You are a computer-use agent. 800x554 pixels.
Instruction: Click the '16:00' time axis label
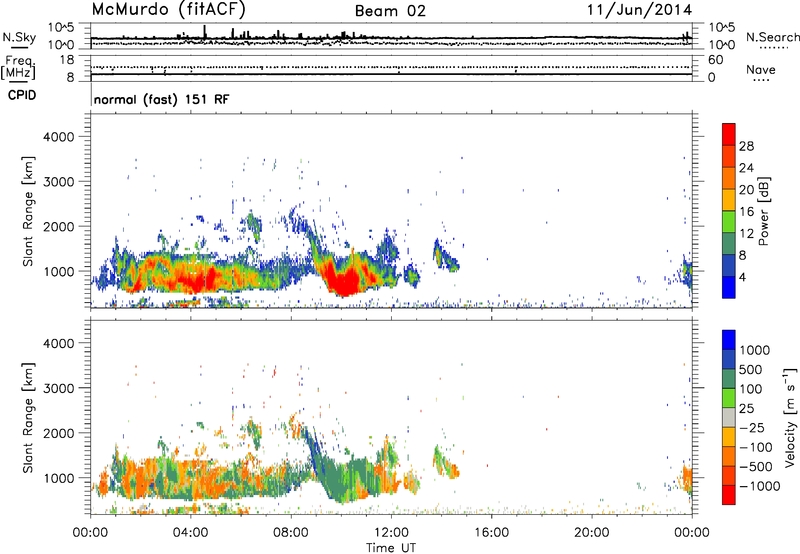pos(491,533)
